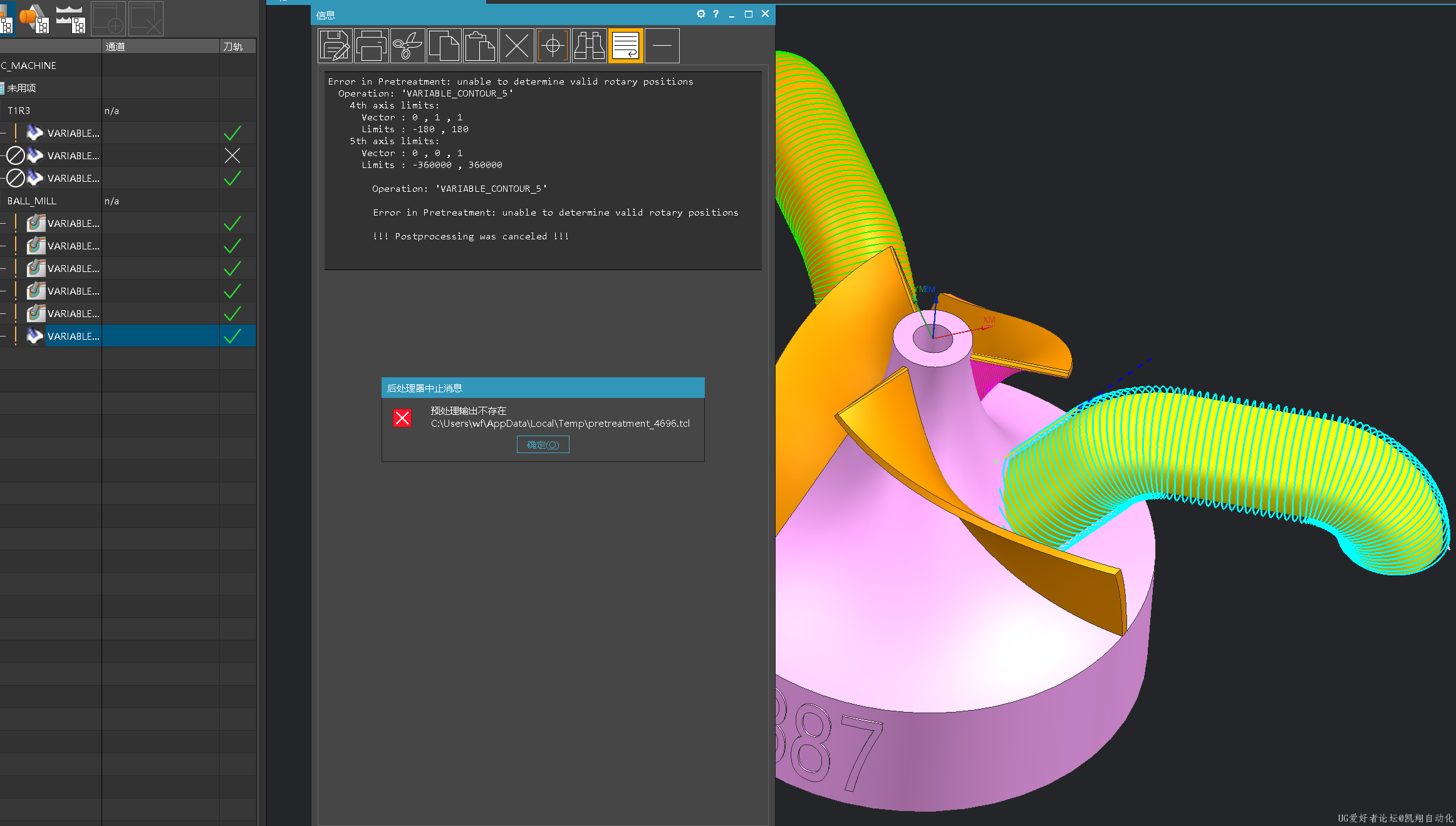Click the 刀轨 column header
The image size is (1456, 826).
238,46
